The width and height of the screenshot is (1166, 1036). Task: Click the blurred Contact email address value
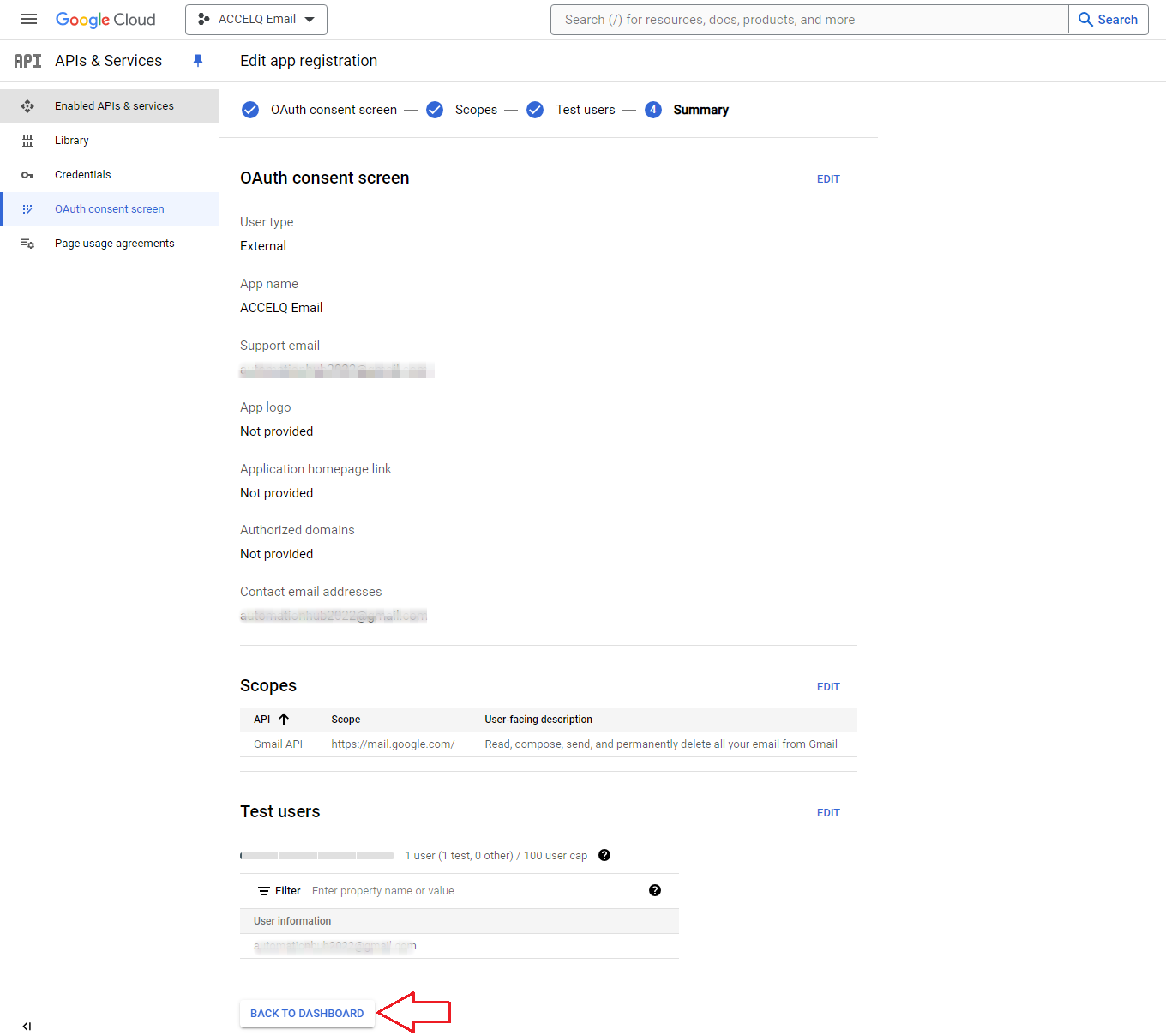[334, 616]
